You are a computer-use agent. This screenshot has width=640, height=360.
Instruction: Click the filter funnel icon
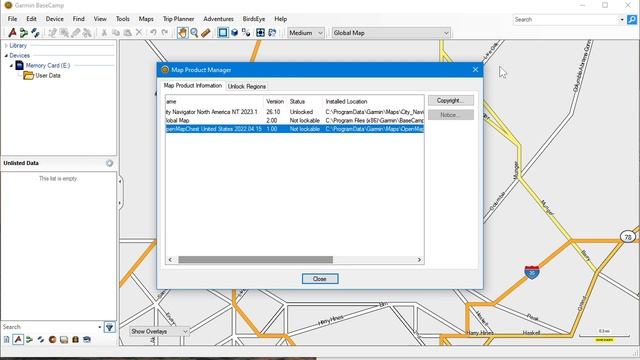point(109,327)
